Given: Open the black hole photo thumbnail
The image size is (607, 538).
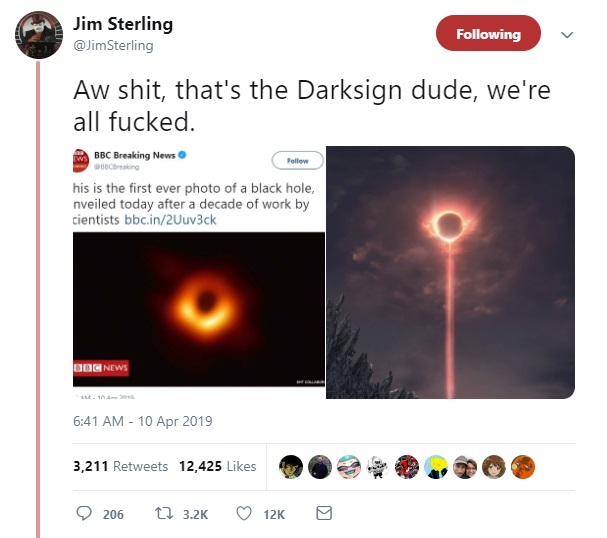Looking at the screenshot, I should (199, 309).
